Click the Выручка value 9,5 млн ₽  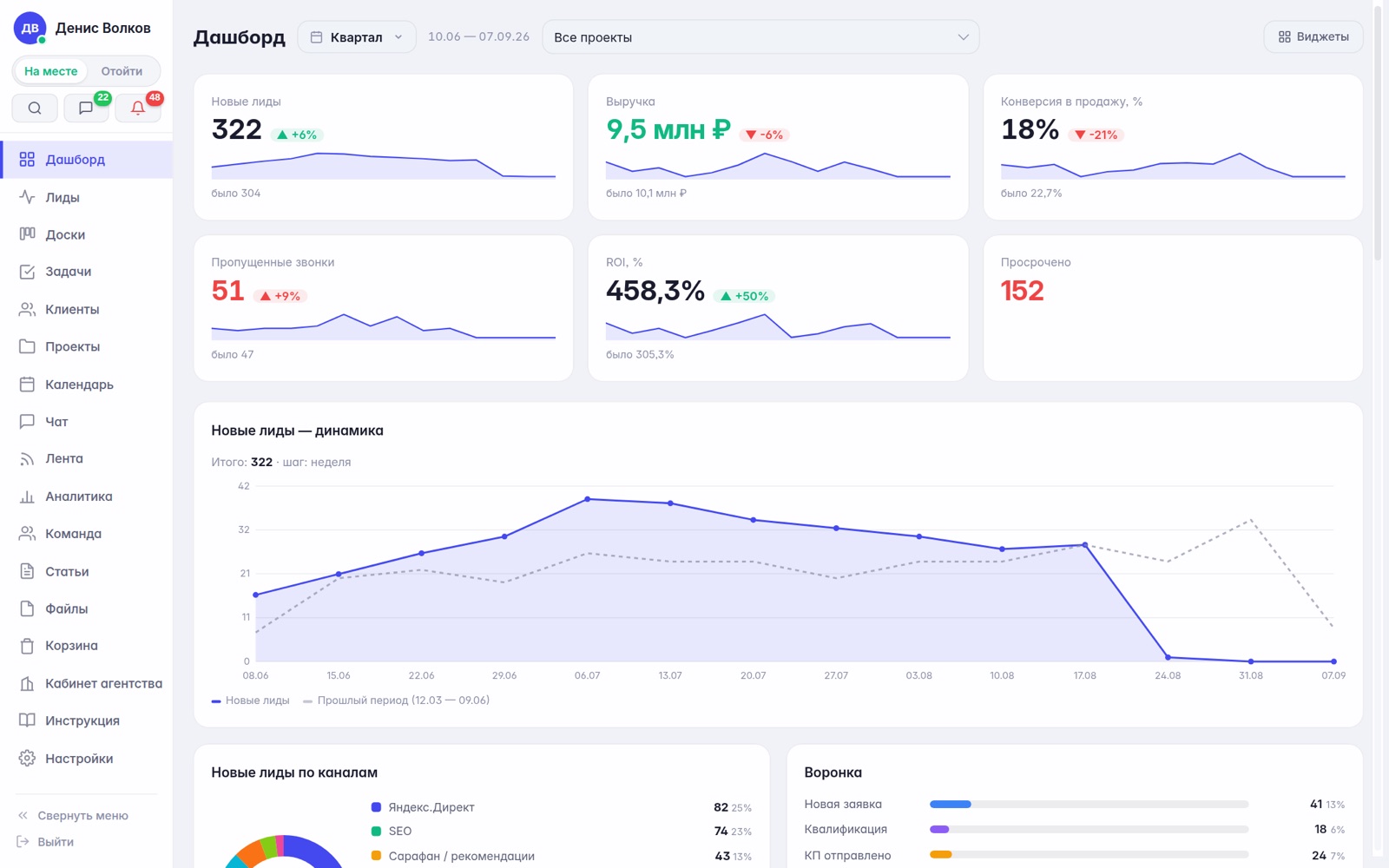tap(668, 129)
